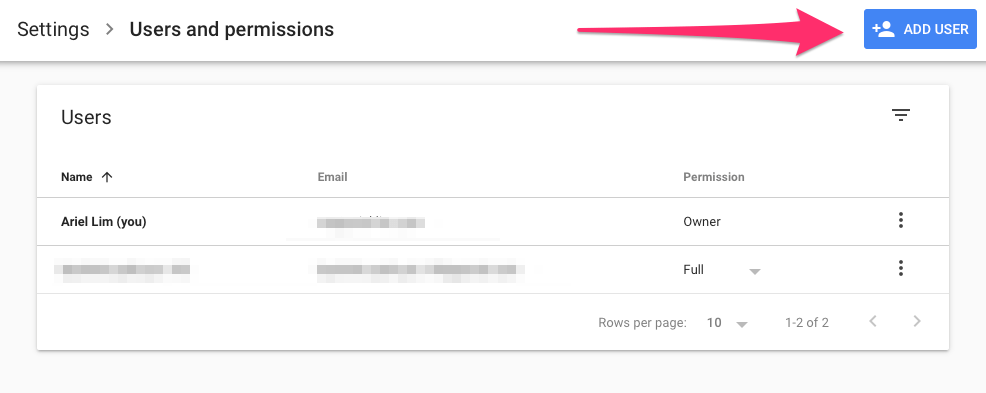Viewport: 986px width, 393px height.
Task: Sort by the Permission column header
Action: [x=714, y=177]
